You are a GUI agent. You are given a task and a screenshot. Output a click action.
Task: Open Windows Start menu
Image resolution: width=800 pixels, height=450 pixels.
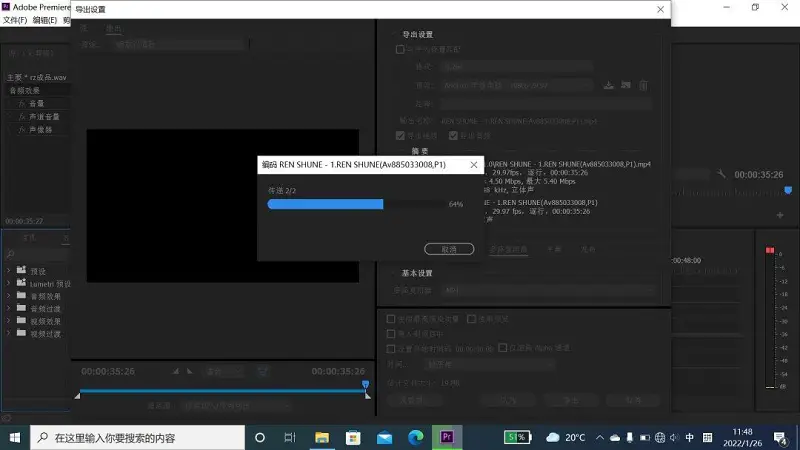tap(15, 438)
